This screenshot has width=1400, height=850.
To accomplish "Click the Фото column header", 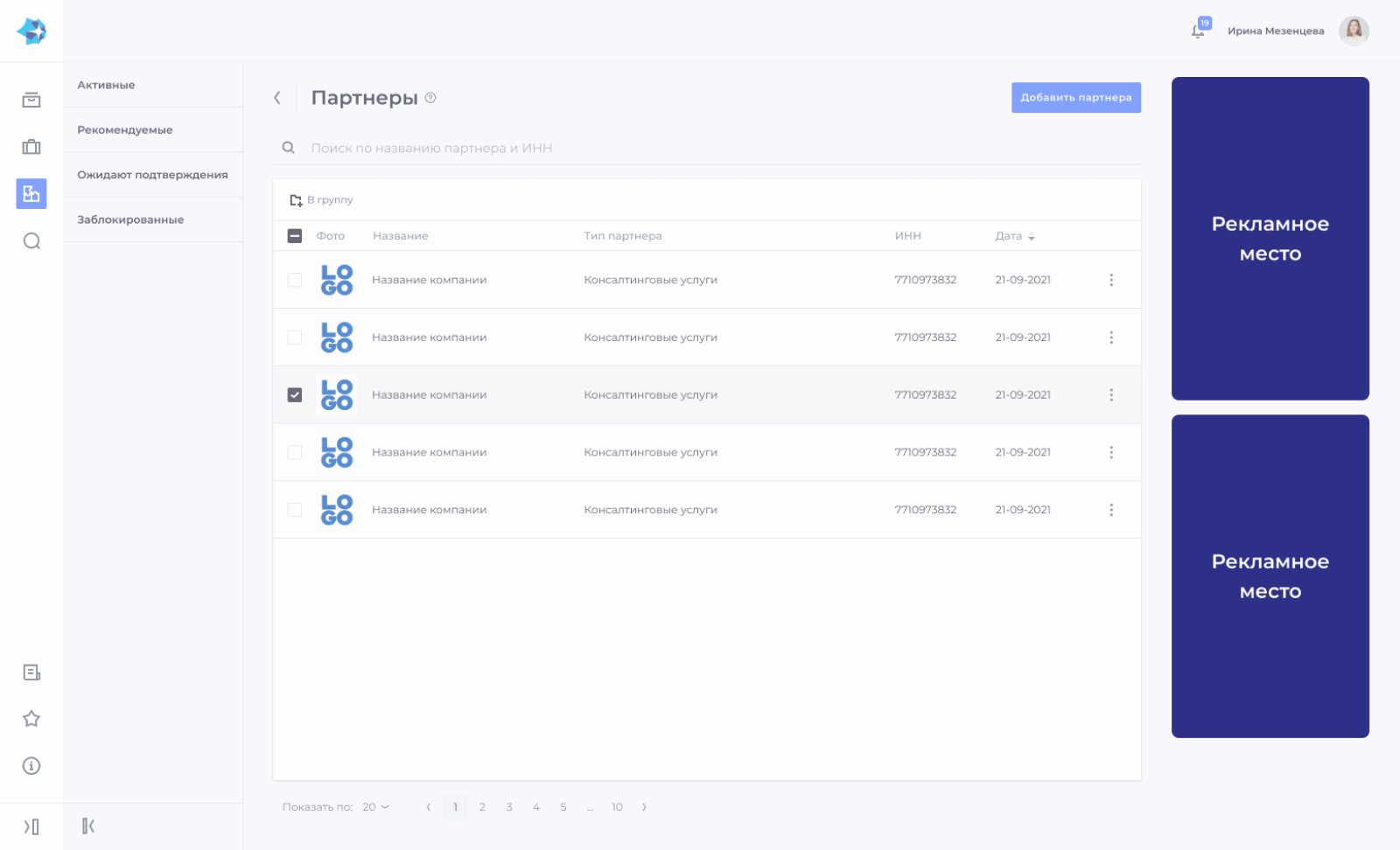I will point(331,236).
